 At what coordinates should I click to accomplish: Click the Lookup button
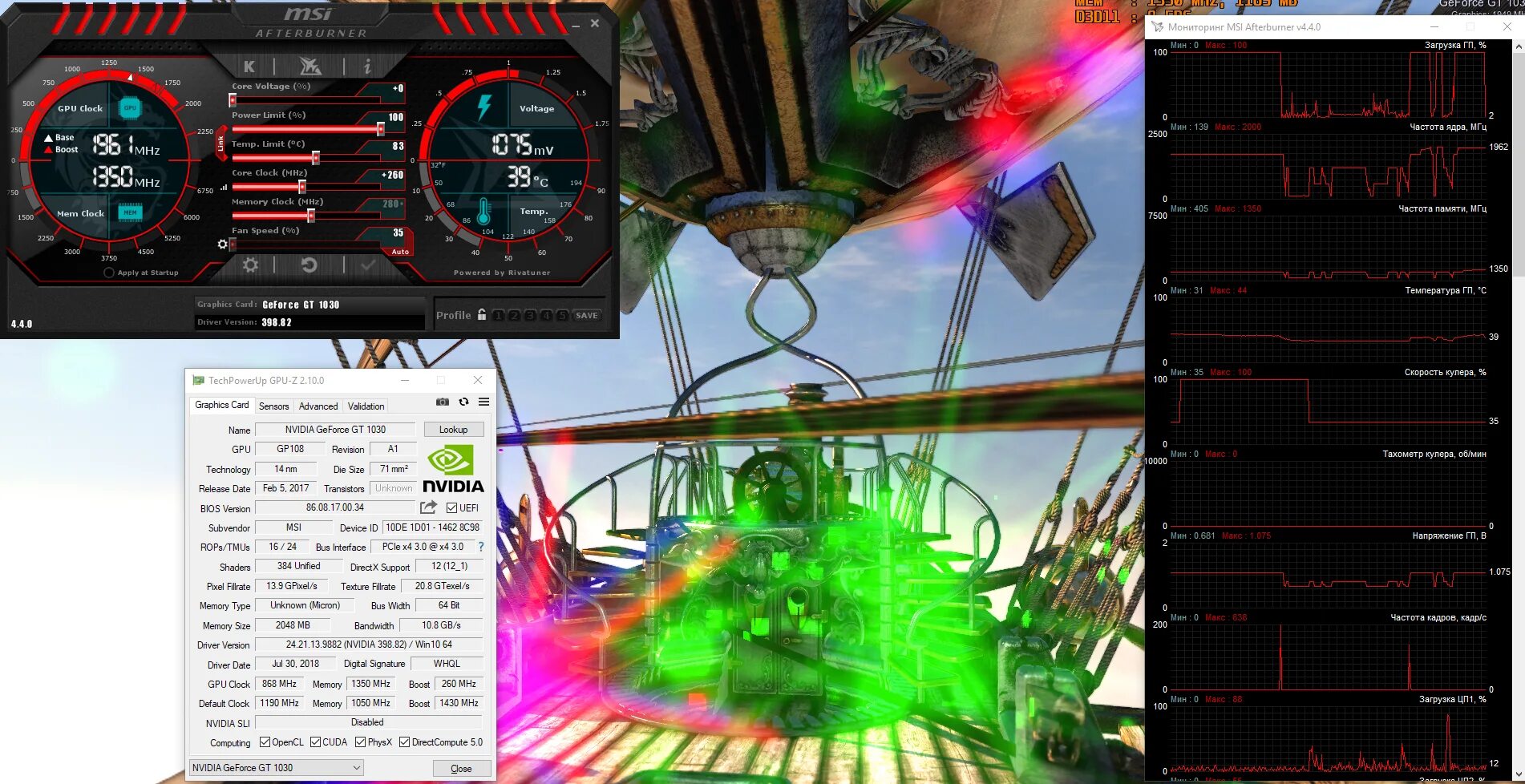pos(454,430)
